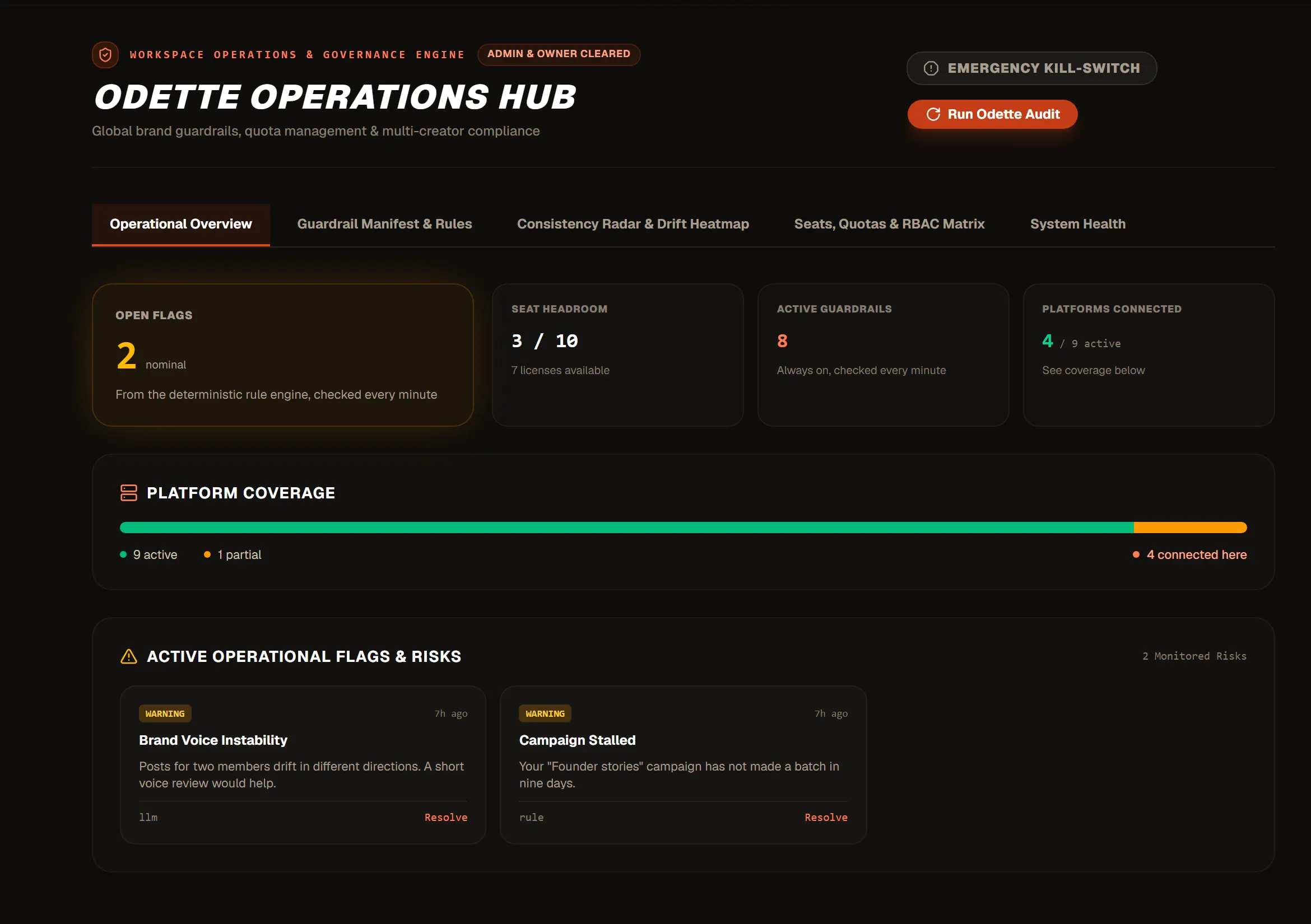Resolve the Campaign Stalled flag
Screen dimensions: 1311x924
click(826, 817)
